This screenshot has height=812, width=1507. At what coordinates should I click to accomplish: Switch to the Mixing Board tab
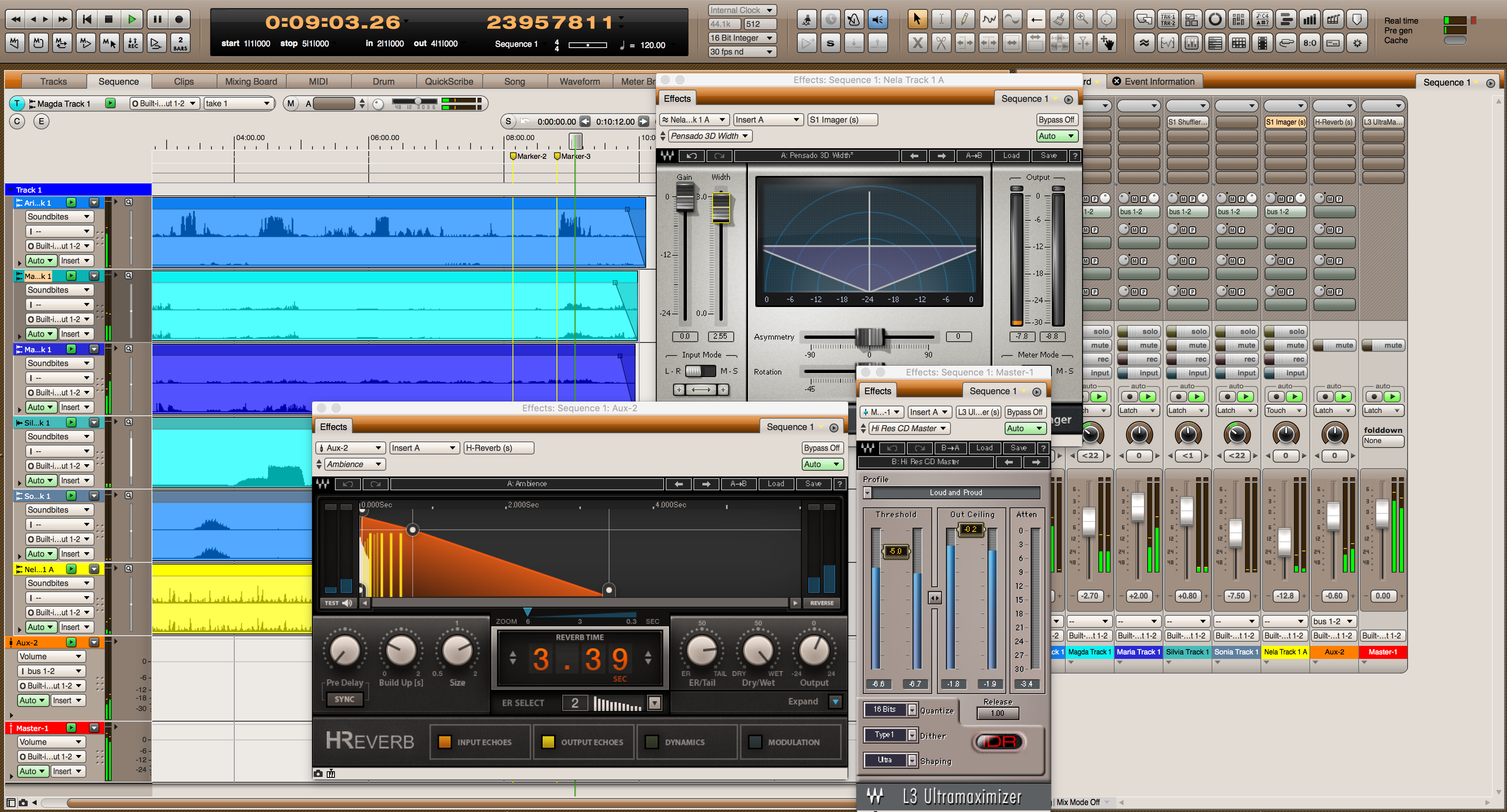[x=251, y=81]
